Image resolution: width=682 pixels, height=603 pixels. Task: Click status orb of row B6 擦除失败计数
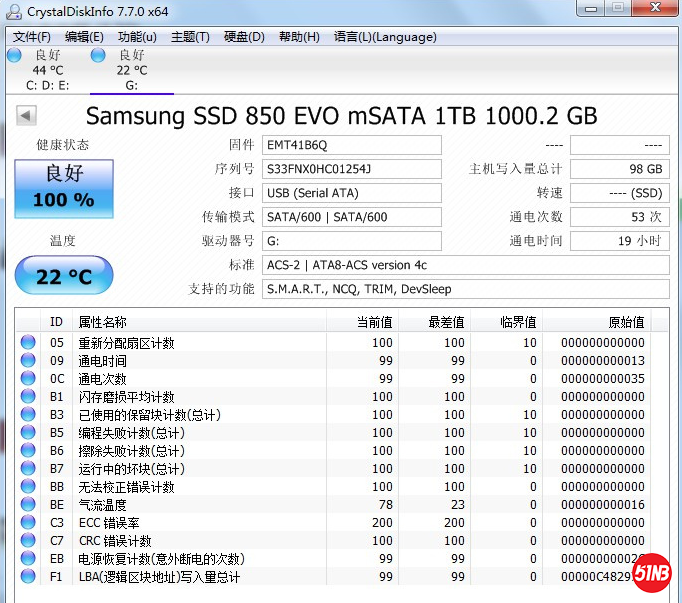pos(28,450)
